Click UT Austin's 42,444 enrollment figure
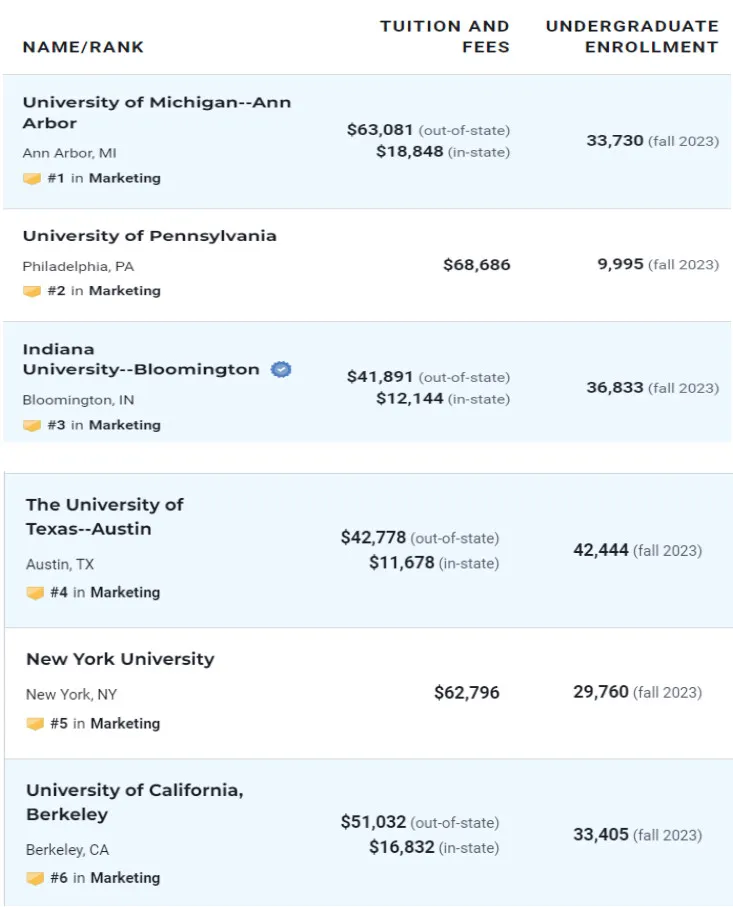 click(600, 550)
